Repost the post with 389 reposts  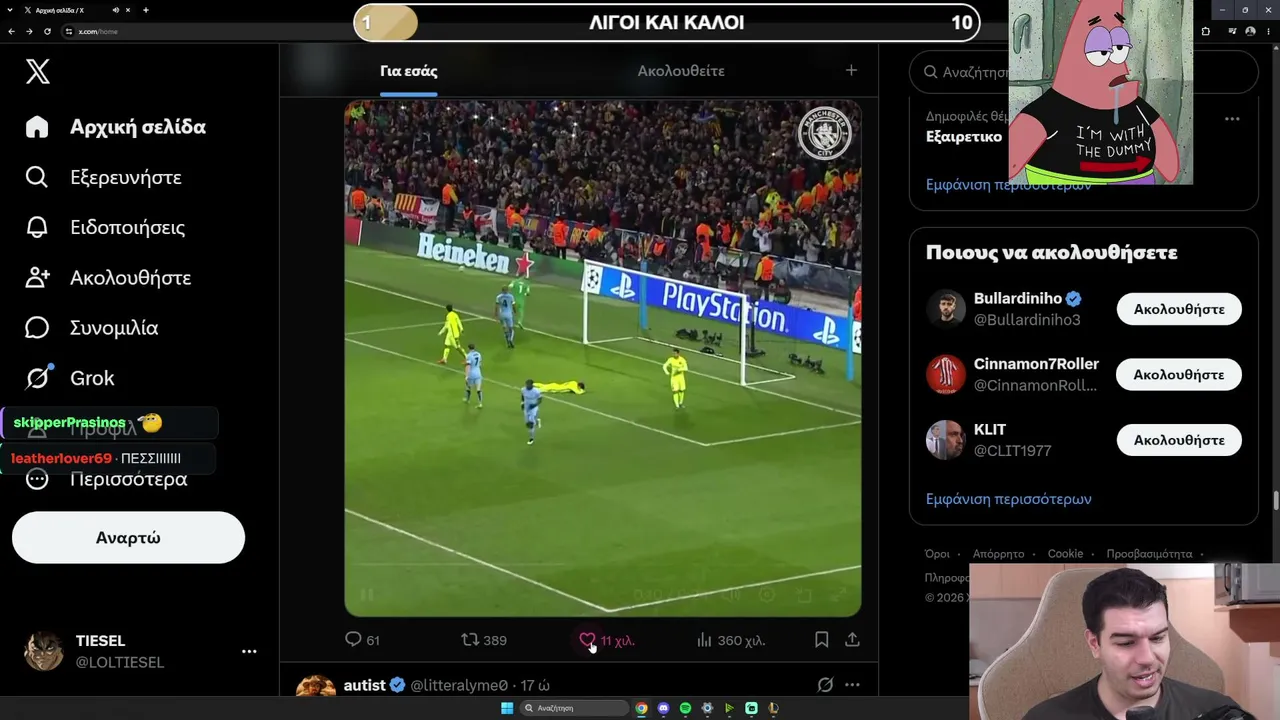pyautogui.click(x=484, y=640)
